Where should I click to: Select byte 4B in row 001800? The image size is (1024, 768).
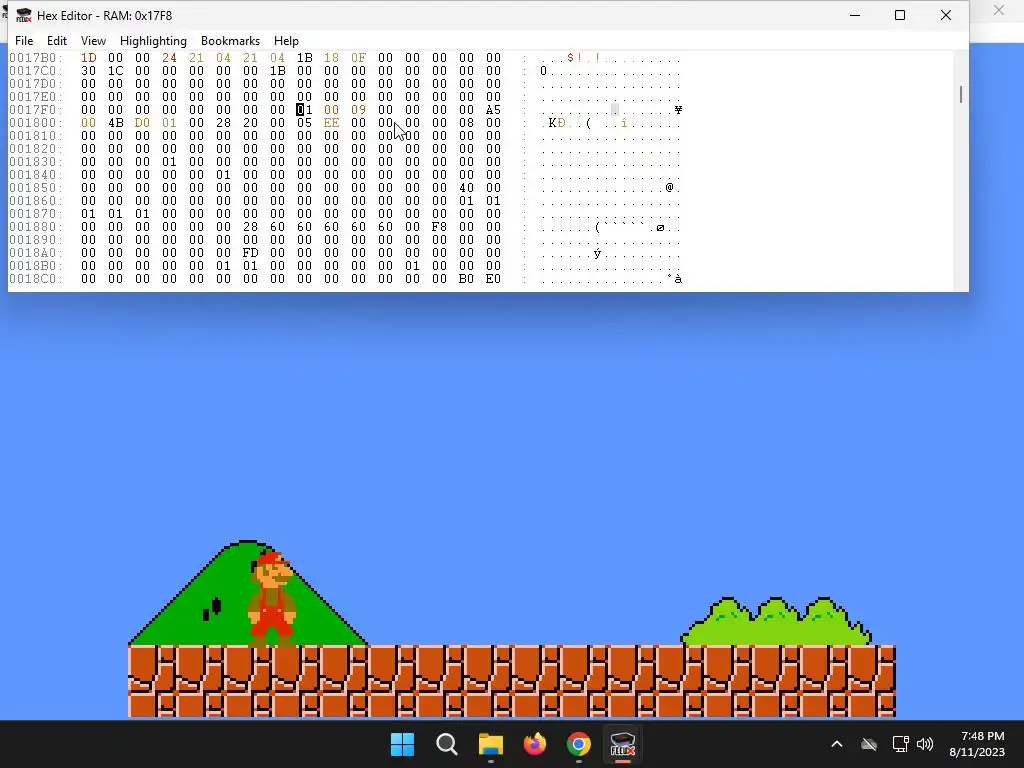tap(116, 123)
